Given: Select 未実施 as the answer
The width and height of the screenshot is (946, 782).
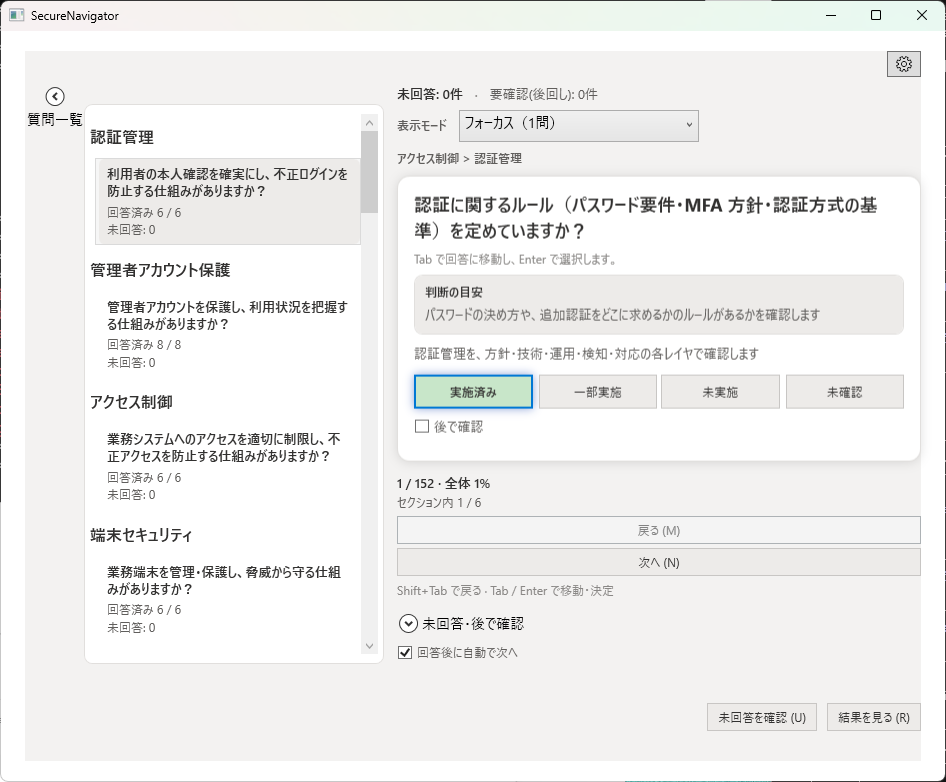Looking at the screenshot, I should pos(720,391).
